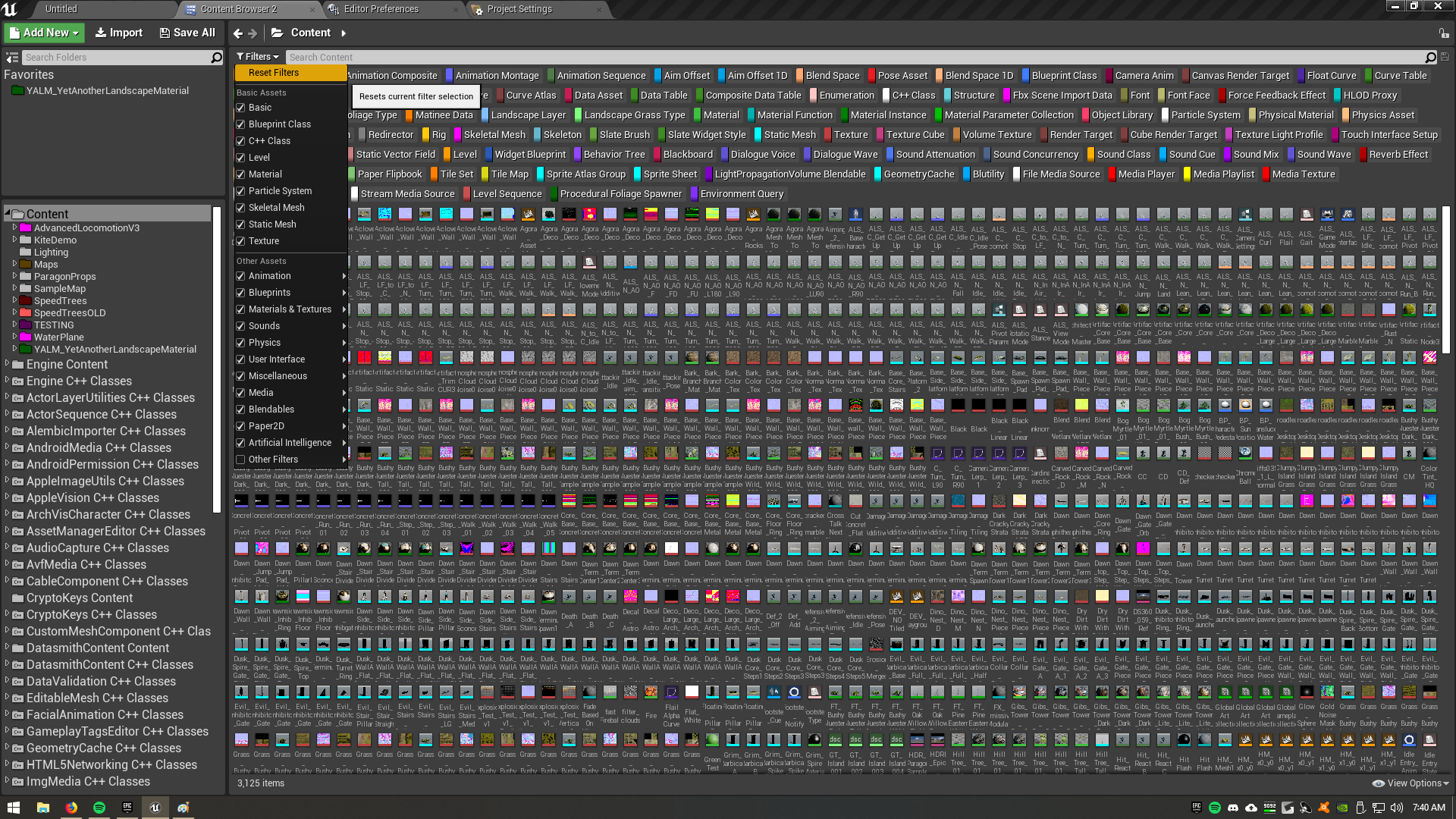Click the Search Folders magnifier icon
Viewport: 1456px width, 819px height.
216,58
